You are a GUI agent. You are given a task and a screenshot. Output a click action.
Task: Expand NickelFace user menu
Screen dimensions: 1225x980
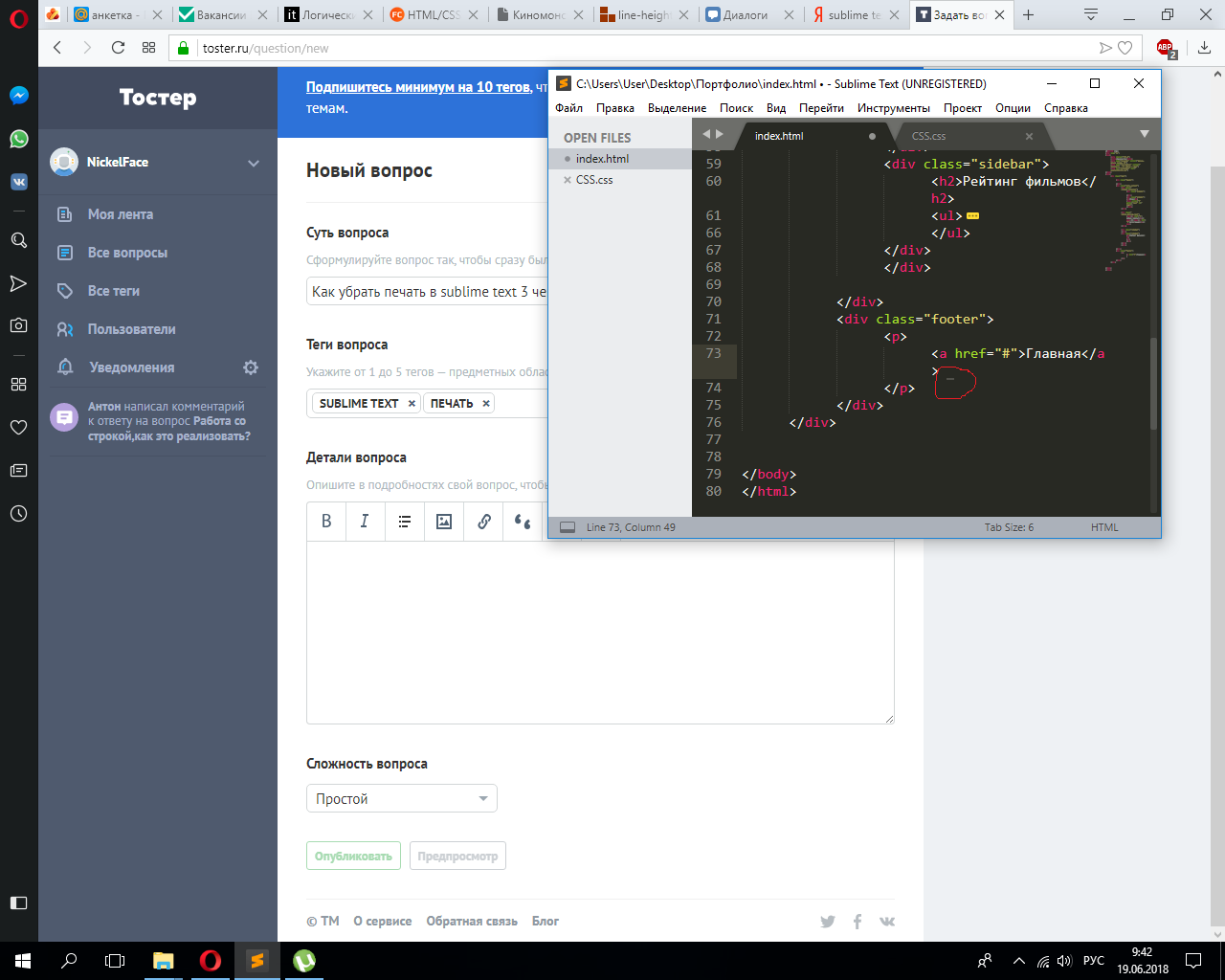(x=254, y=163)
